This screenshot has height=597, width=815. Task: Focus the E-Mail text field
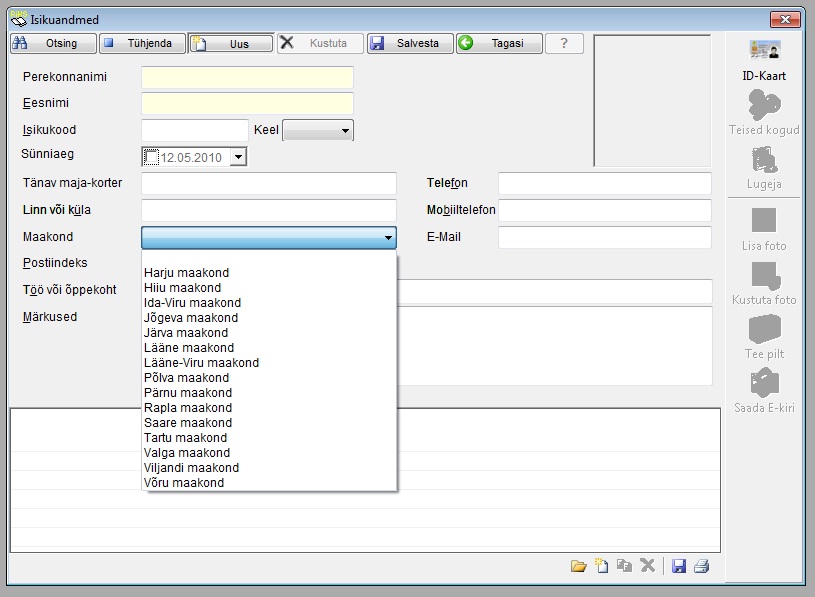coord(604,238)
